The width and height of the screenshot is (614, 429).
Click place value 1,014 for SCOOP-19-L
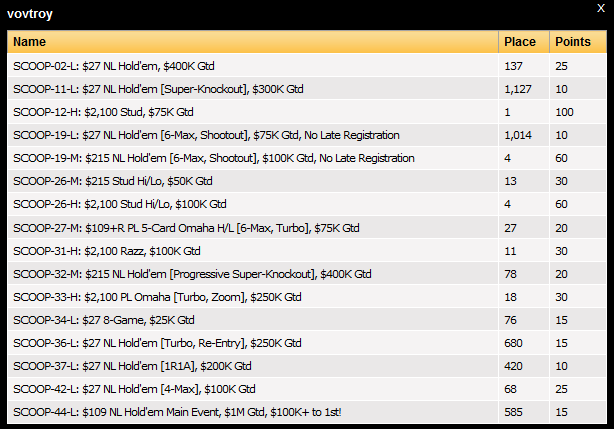pos(518,135)
